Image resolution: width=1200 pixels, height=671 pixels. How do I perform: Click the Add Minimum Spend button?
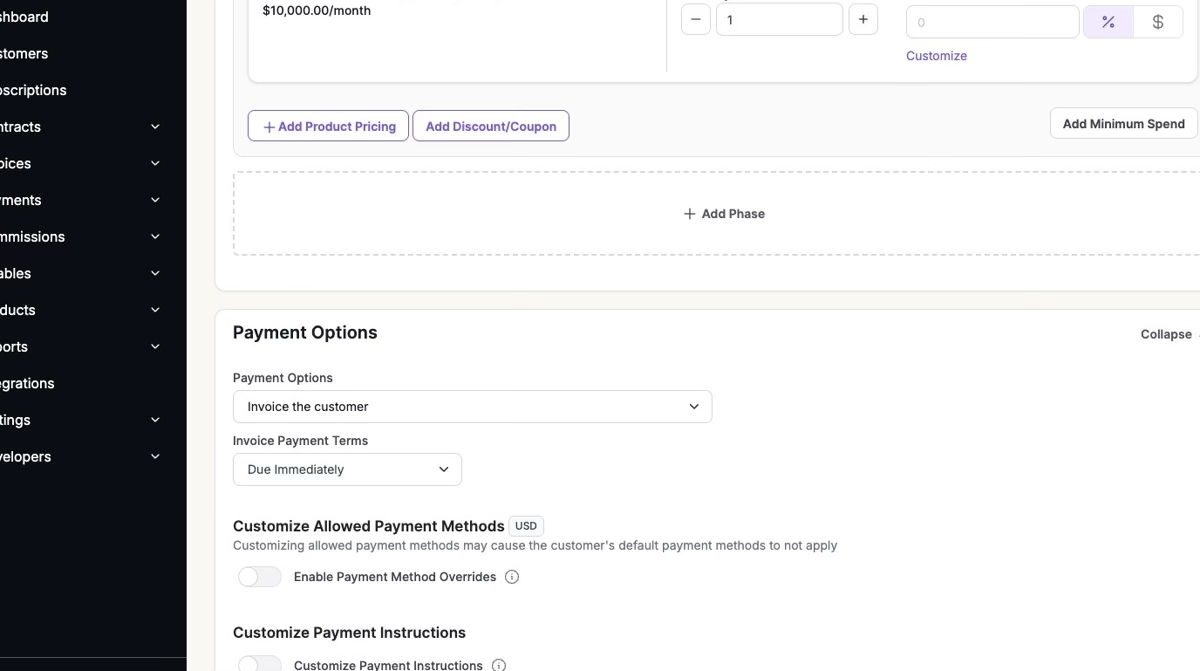pos(1123,124)
